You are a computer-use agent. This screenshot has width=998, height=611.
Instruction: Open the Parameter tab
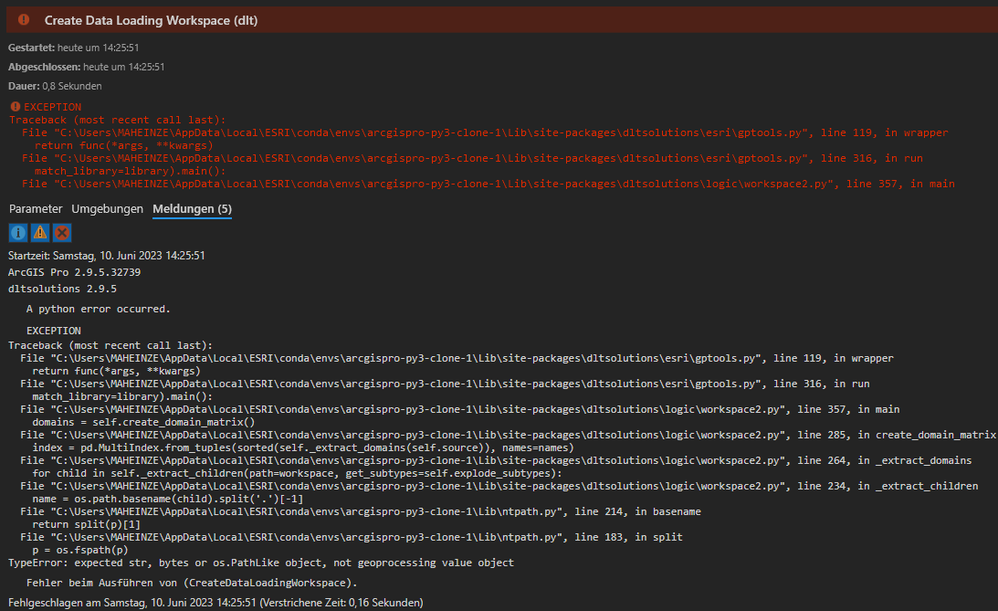tap(35, 208)
